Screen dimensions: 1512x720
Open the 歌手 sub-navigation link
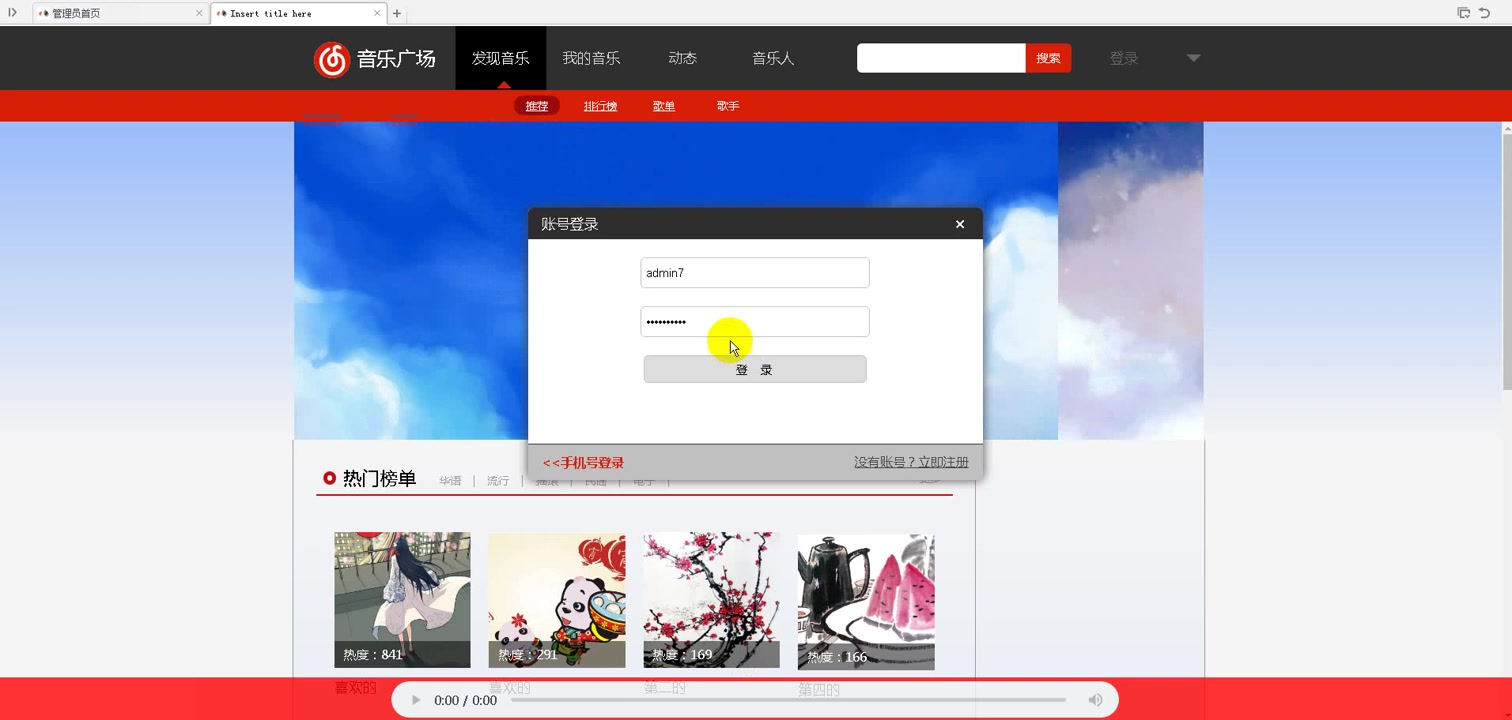(x=728, y=106)
